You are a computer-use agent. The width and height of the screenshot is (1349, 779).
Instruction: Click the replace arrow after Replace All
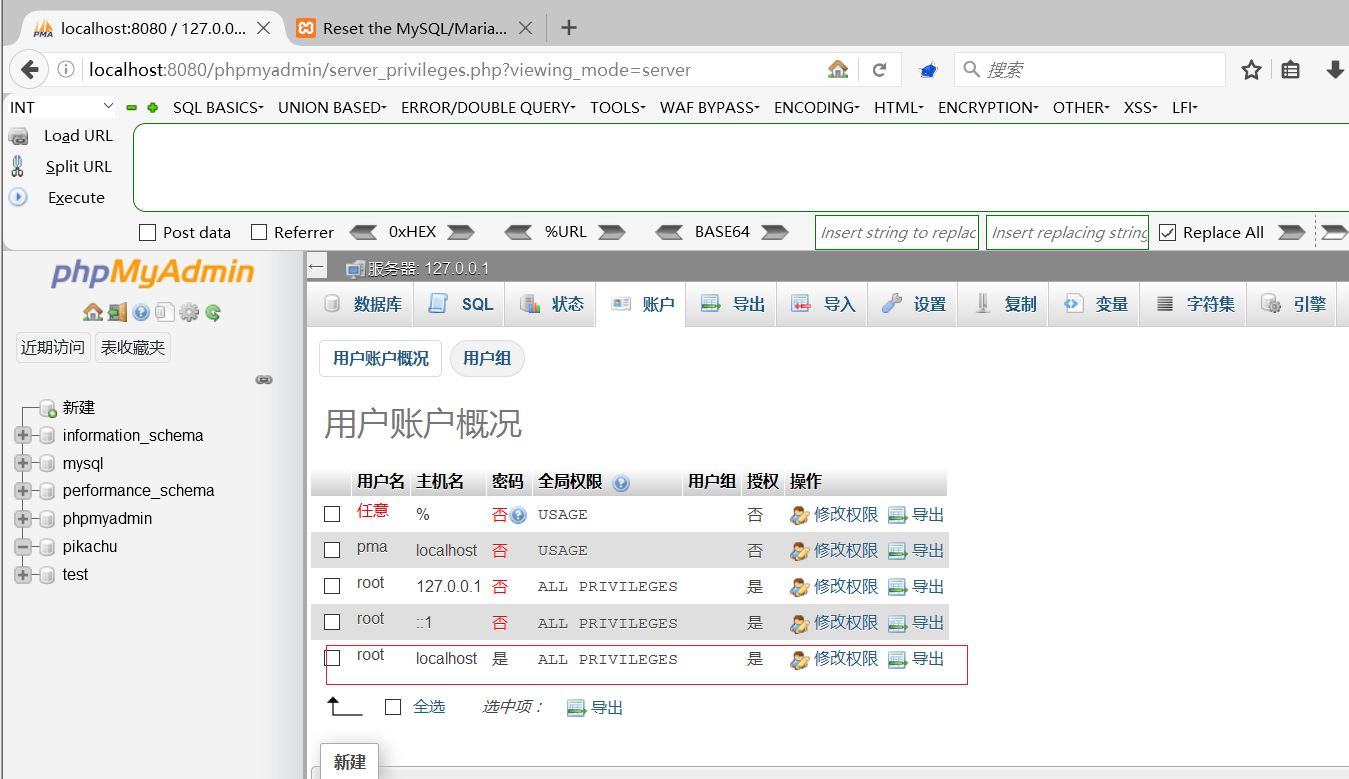pos(1292,232)
